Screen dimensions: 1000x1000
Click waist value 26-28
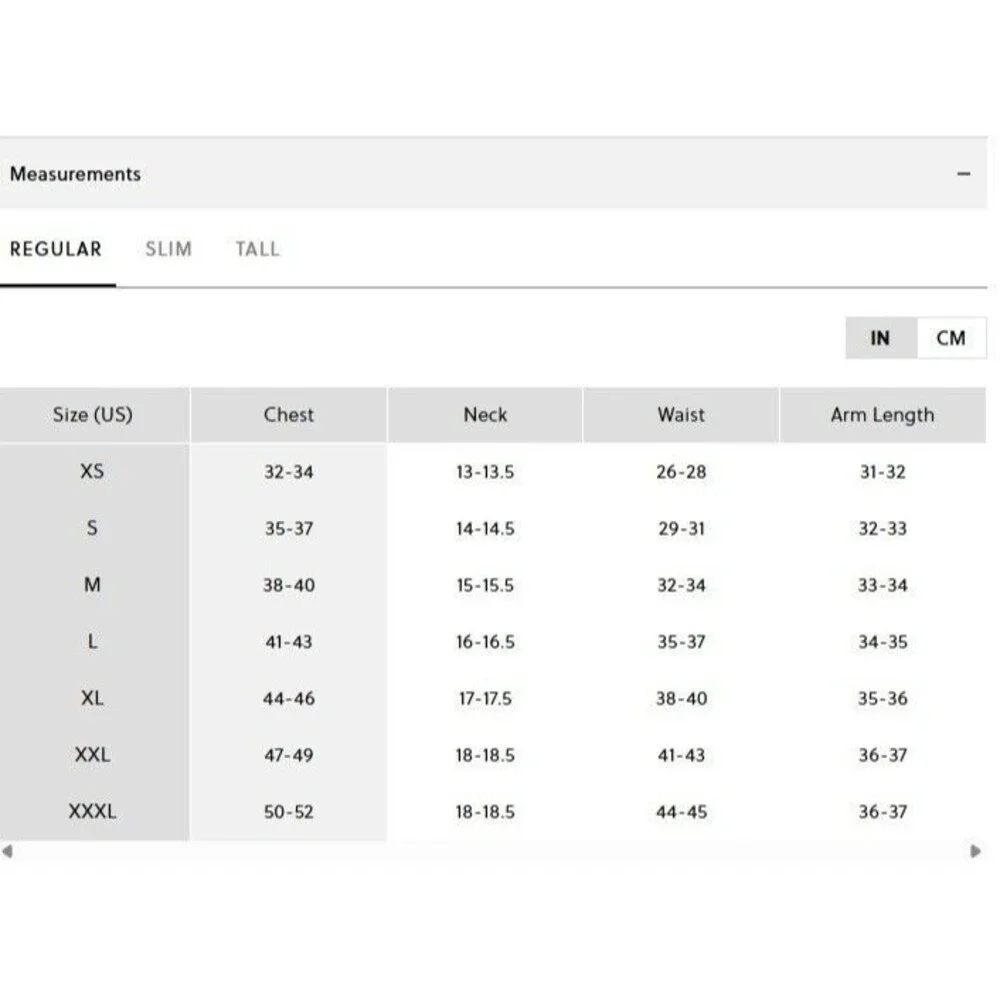coord(681,472)
